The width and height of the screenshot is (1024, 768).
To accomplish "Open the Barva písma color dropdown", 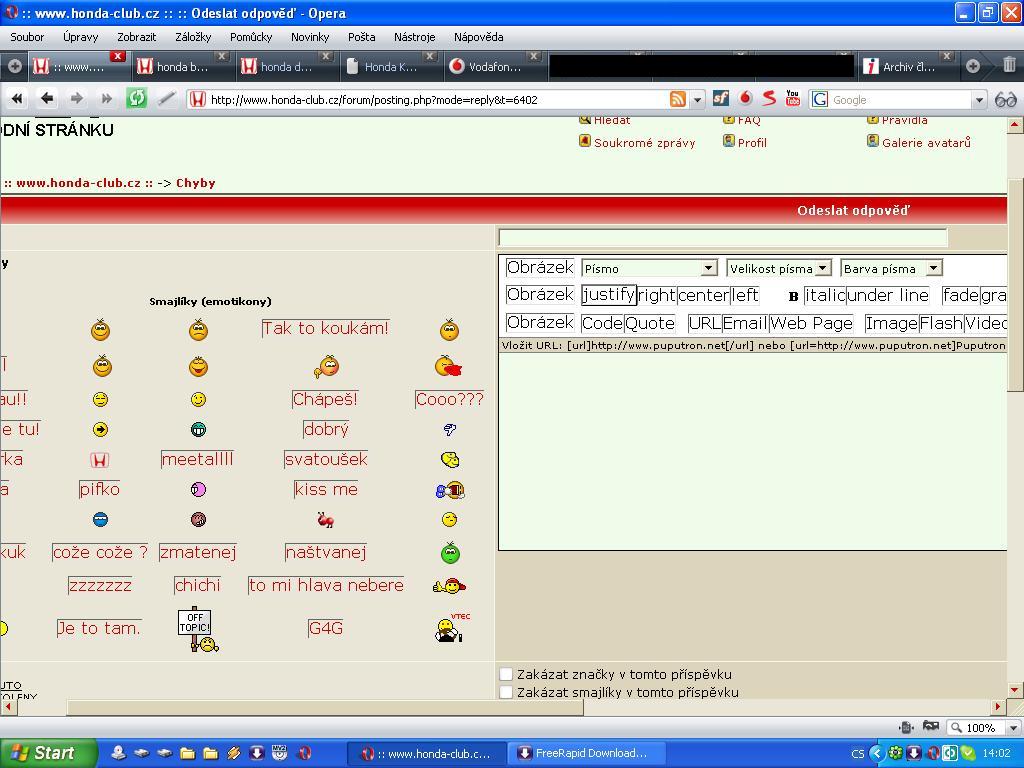I will point(890,268).
